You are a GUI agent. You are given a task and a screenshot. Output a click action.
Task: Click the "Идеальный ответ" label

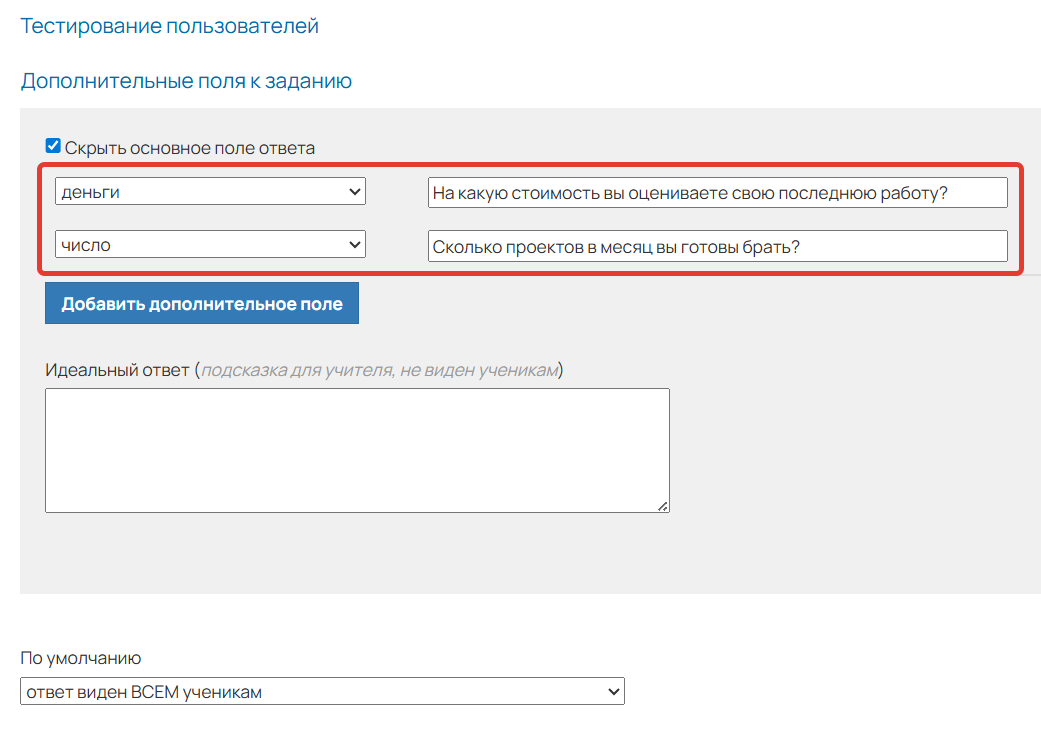tap(117, 370)
